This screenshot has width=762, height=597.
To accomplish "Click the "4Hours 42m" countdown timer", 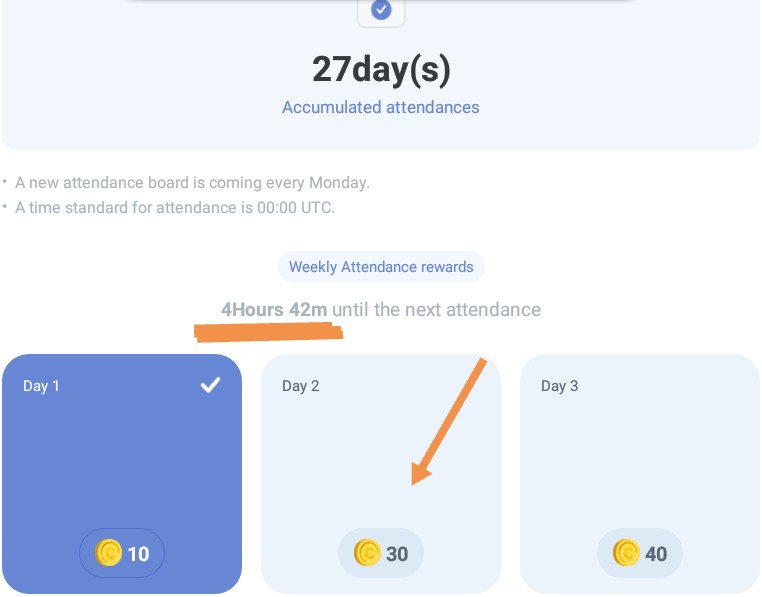I will click(274, 309).
